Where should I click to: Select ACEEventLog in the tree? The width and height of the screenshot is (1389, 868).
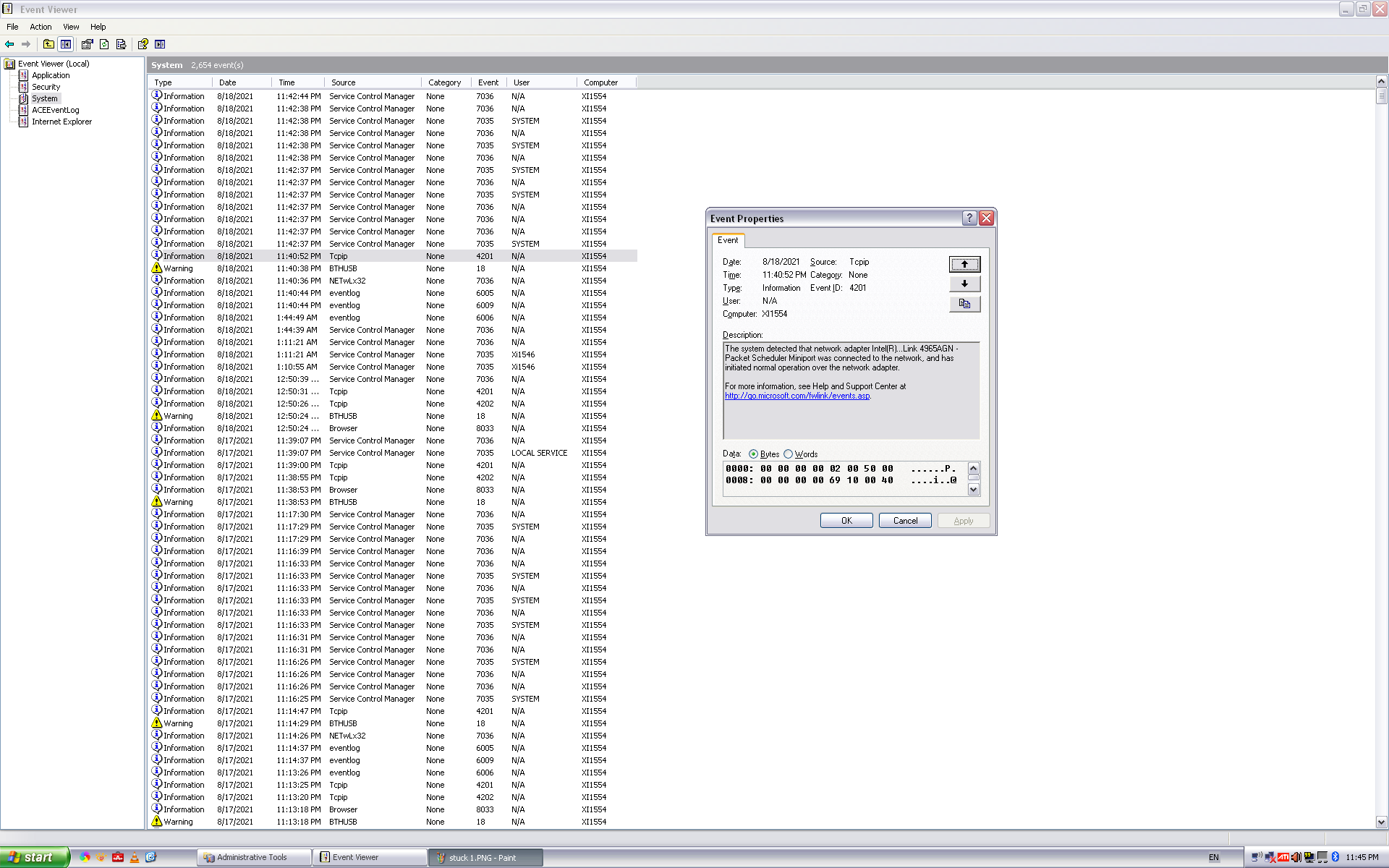pos(55,110)
